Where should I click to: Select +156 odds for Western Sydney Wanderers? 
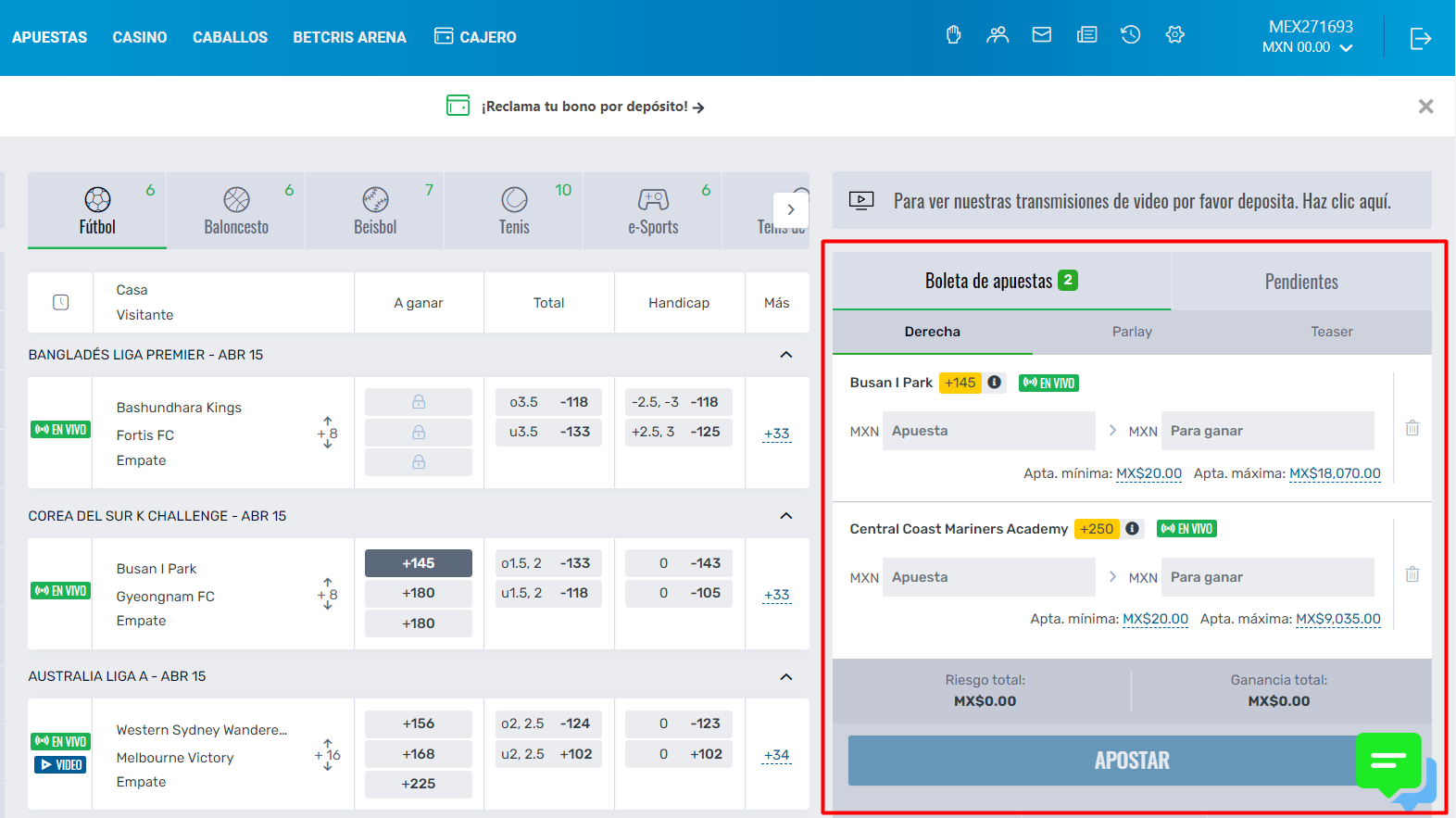(419, 724)
